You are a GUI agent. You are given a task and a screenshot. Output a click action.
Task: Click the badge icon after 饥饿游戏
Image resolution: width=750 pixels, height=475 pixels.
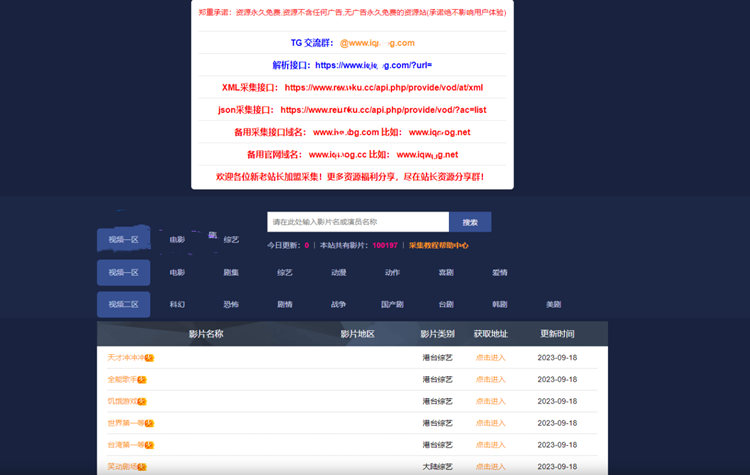click(141, 401)
